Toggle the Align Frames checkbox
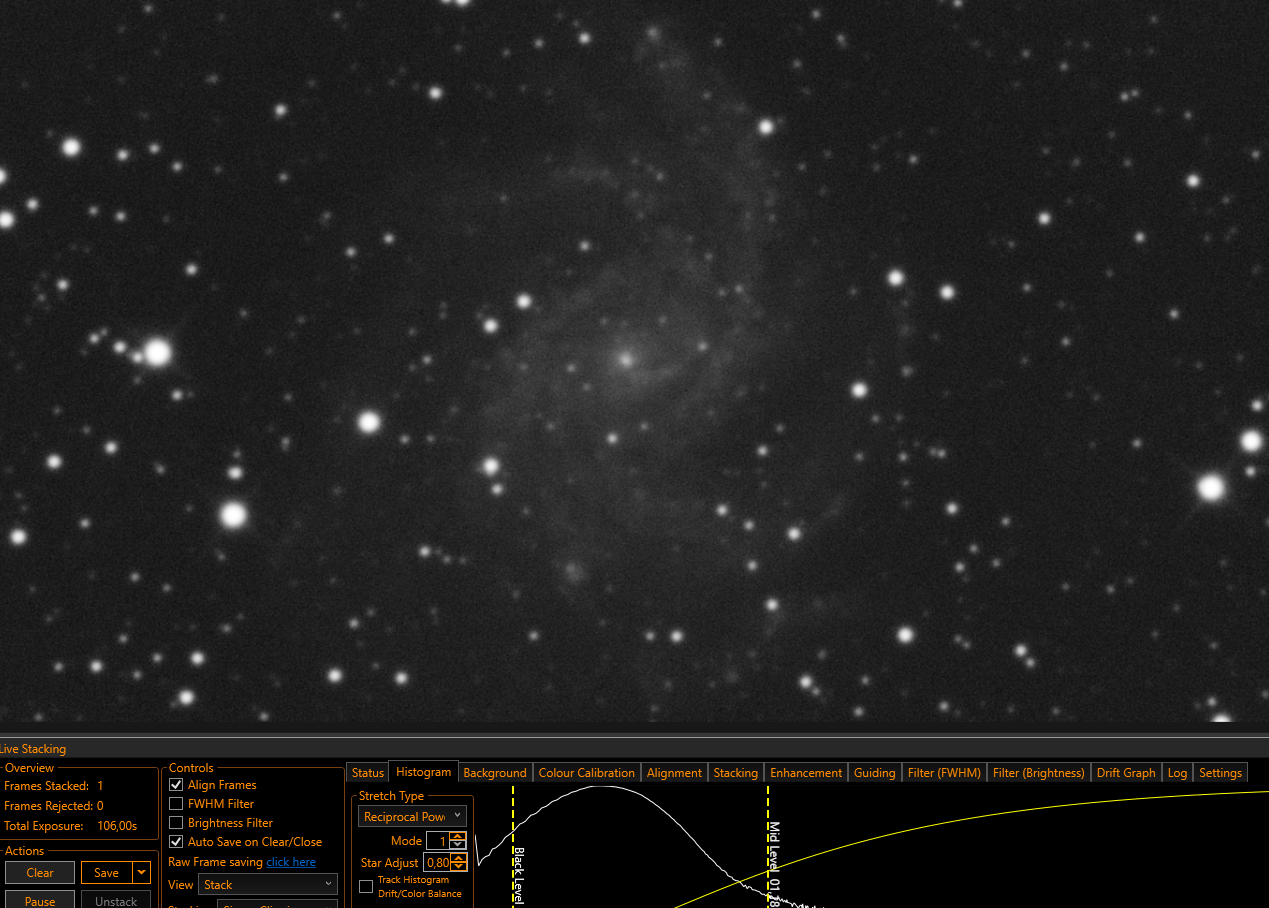Screen dimensions: 1269x908 coord(176,785)
